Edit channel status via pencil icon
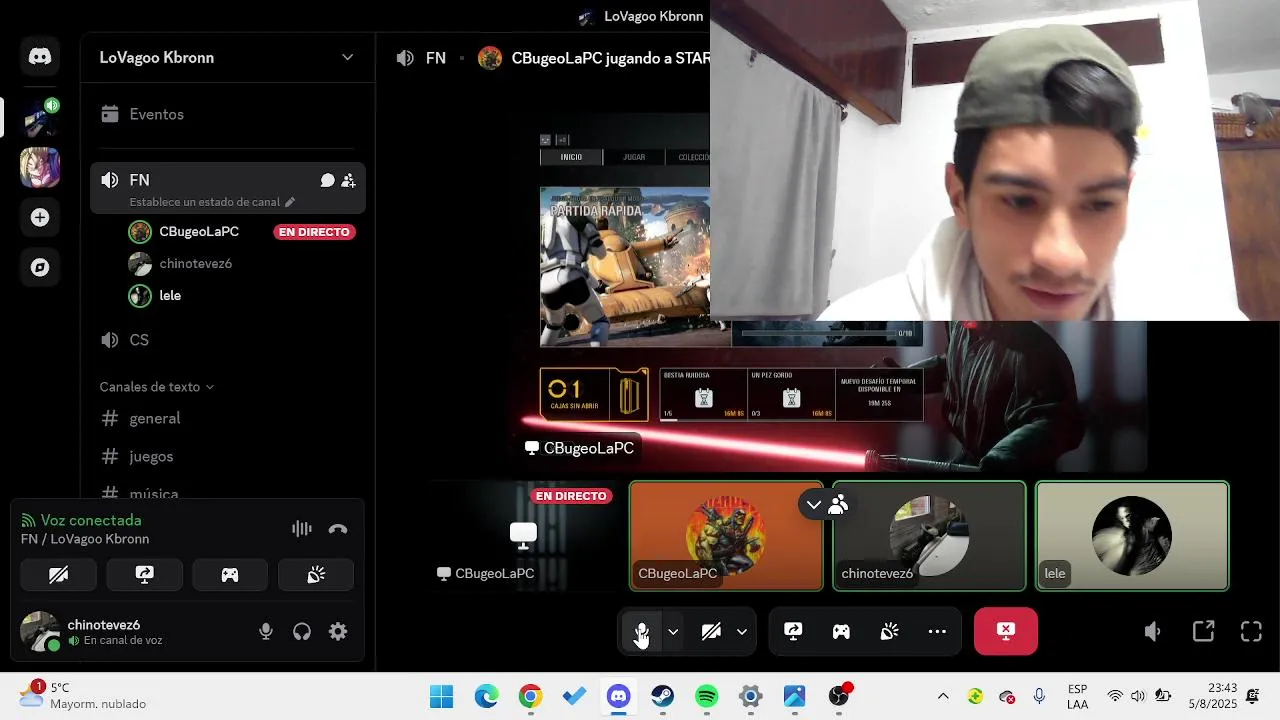 point(290,202)
